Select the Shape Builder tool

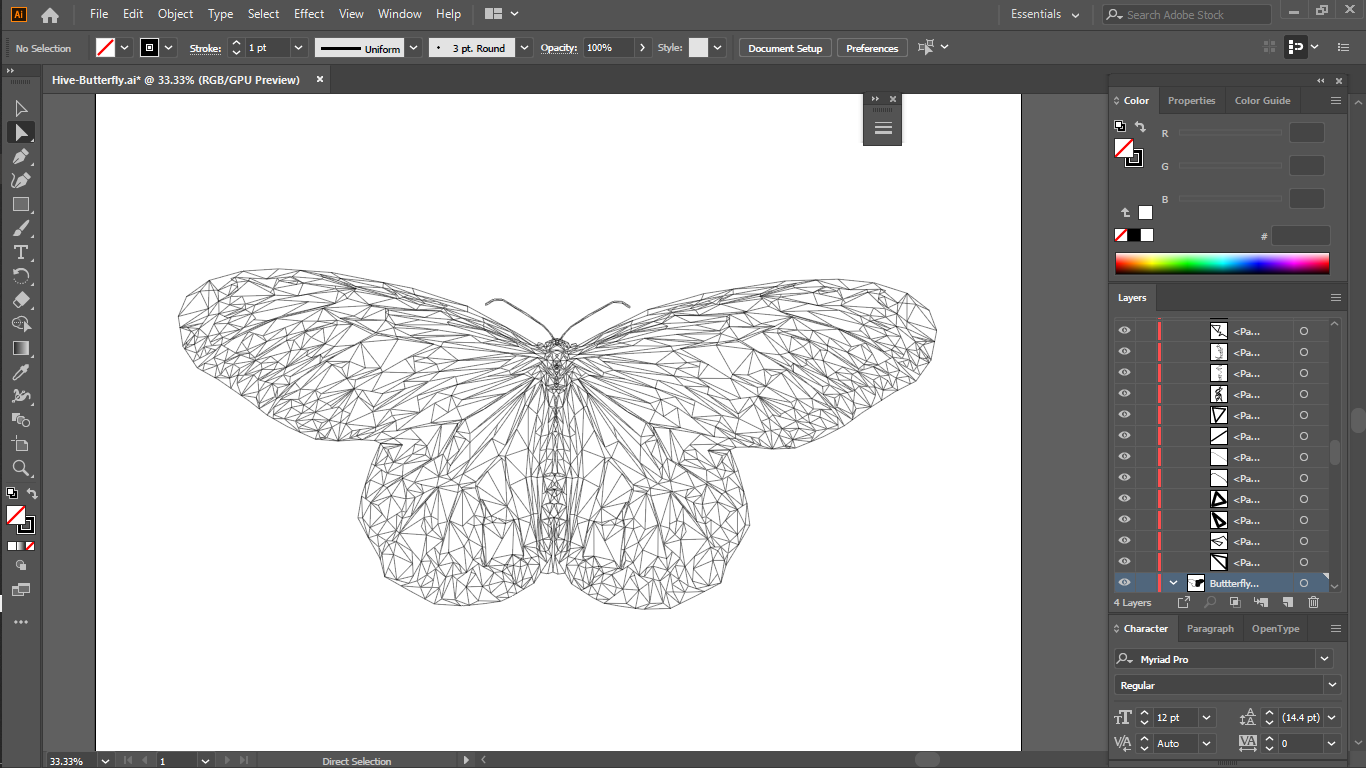click(21, 324)
